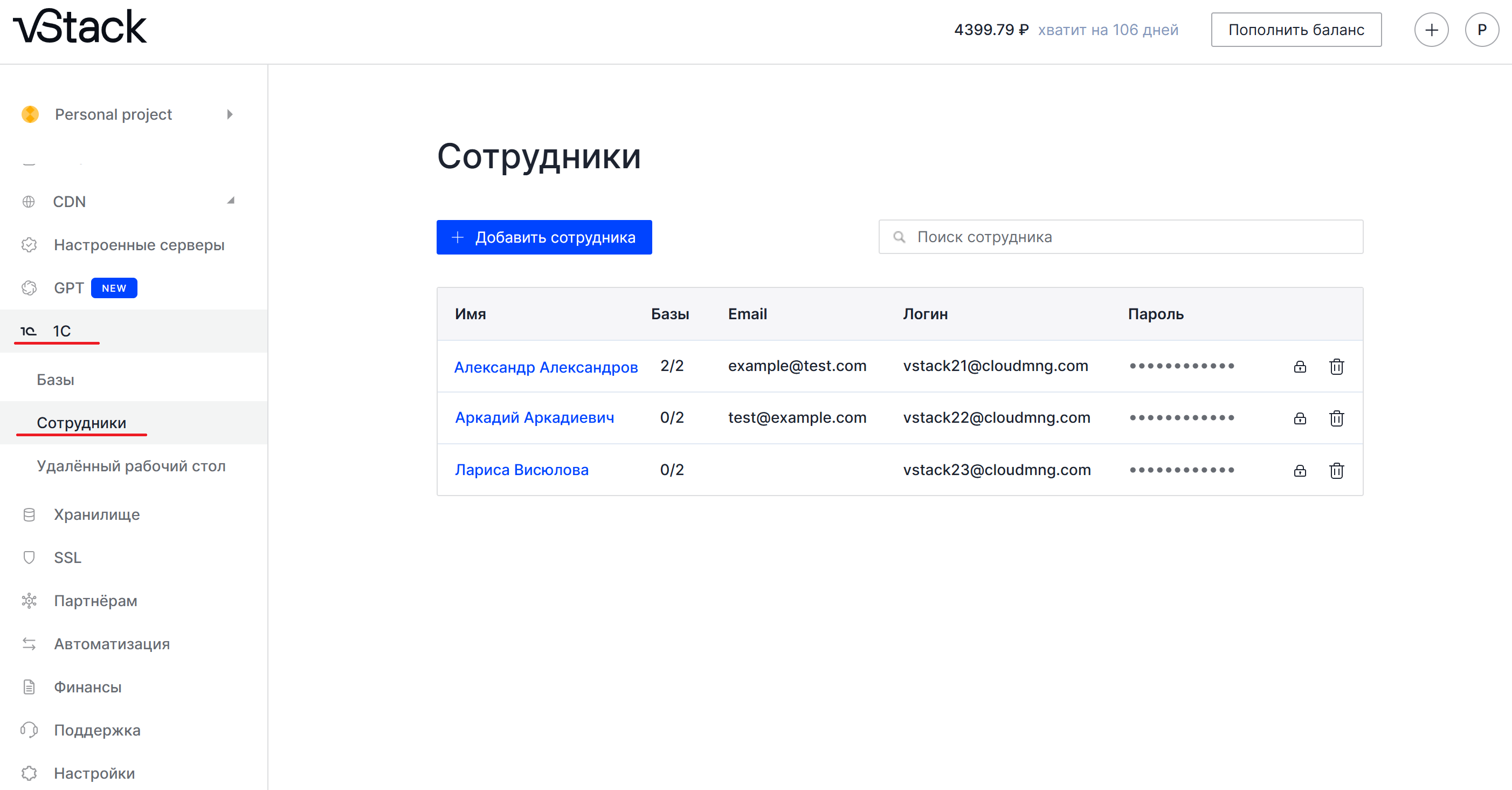Open employee Аркадий Аркадиевич
Image resolution: width=1512 pixels, height=790 pixels.
[534, 417]
